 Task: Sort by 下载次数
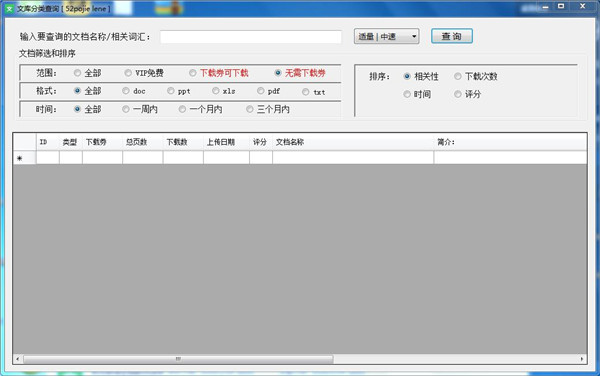[476, 77]
